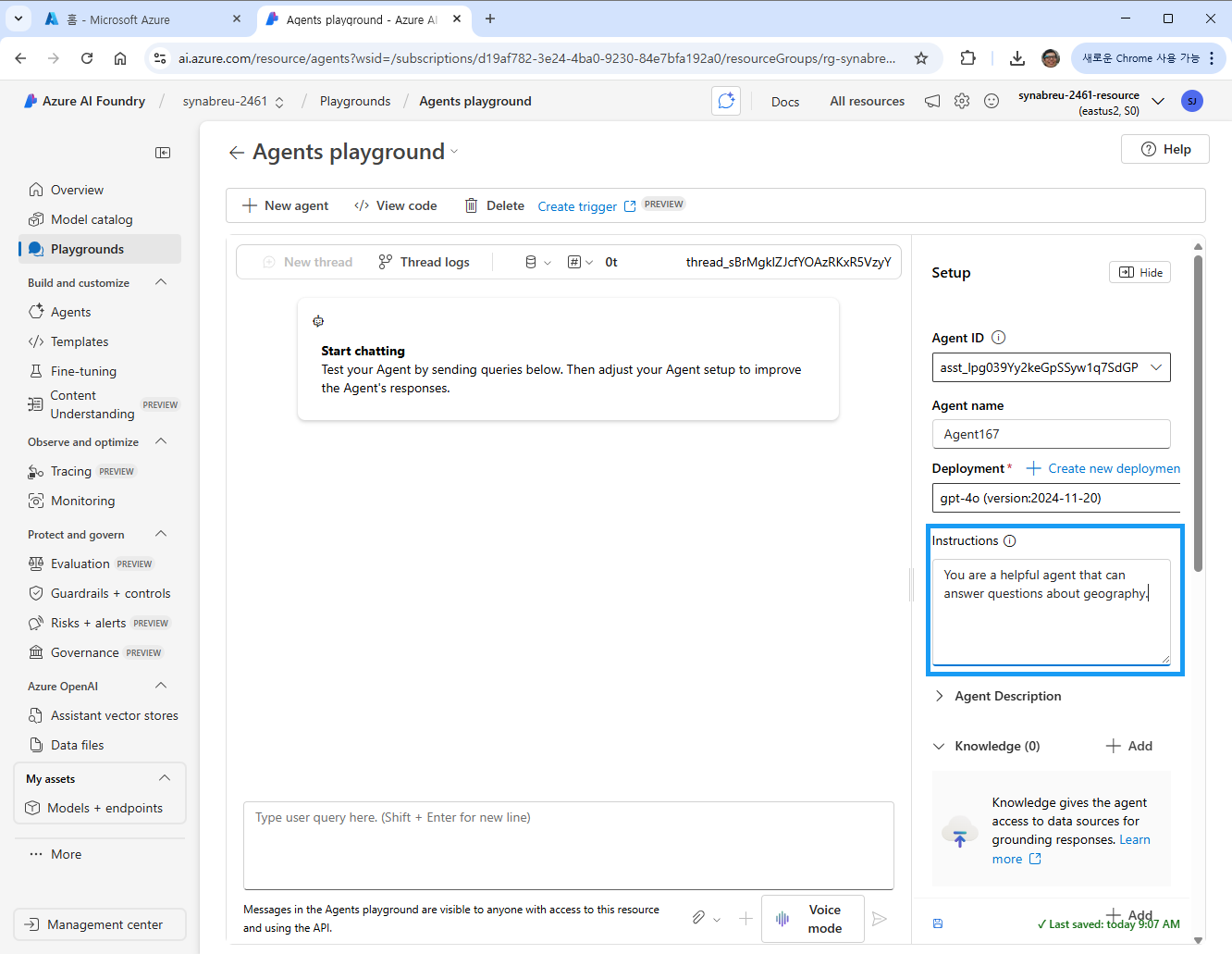Click the plus icon next to paperclip
The width and height of the screenshot is (1232, 954).
coord(745,918)
